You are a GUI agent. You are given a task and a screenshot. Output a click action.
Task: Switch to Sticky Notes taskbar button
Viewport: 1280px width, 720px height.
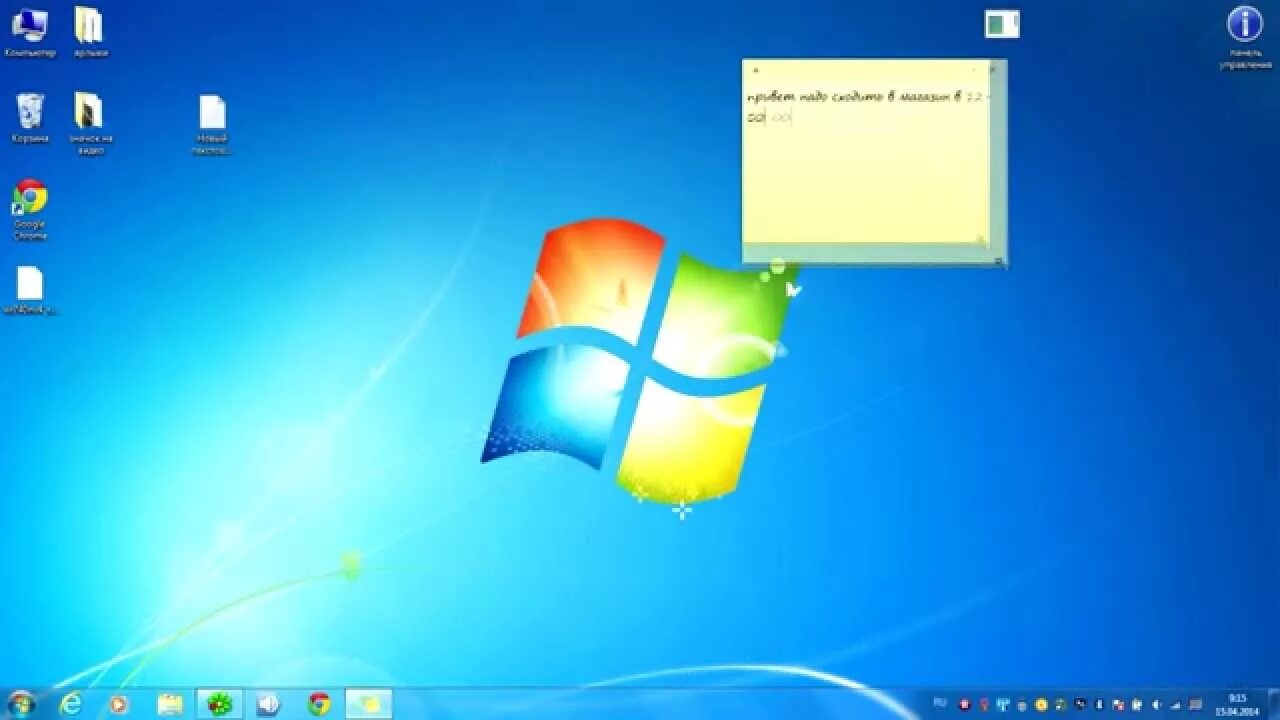click(369, 704)
